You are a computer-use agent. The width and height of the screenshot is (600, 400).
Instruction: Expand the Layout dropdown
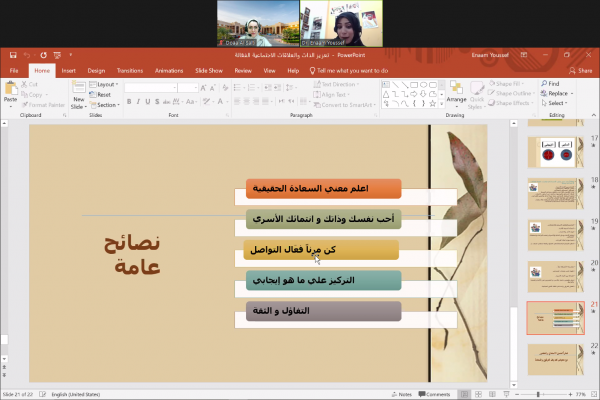coord(106,84)
